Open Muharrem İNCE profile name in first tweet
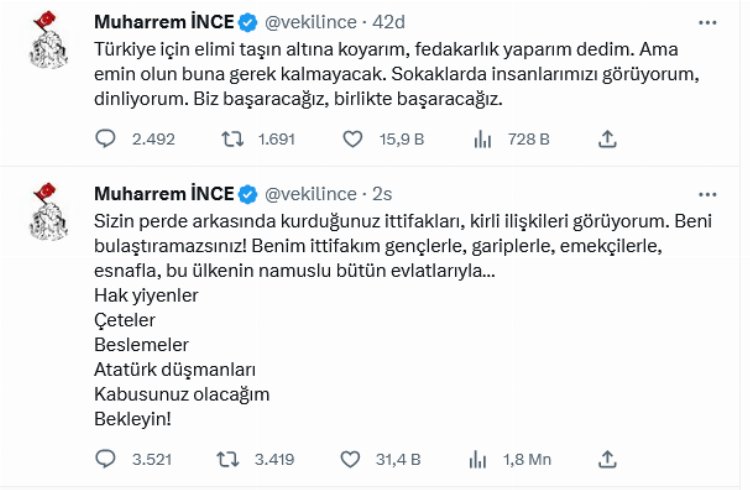The image size is (750, 490). 163,22
